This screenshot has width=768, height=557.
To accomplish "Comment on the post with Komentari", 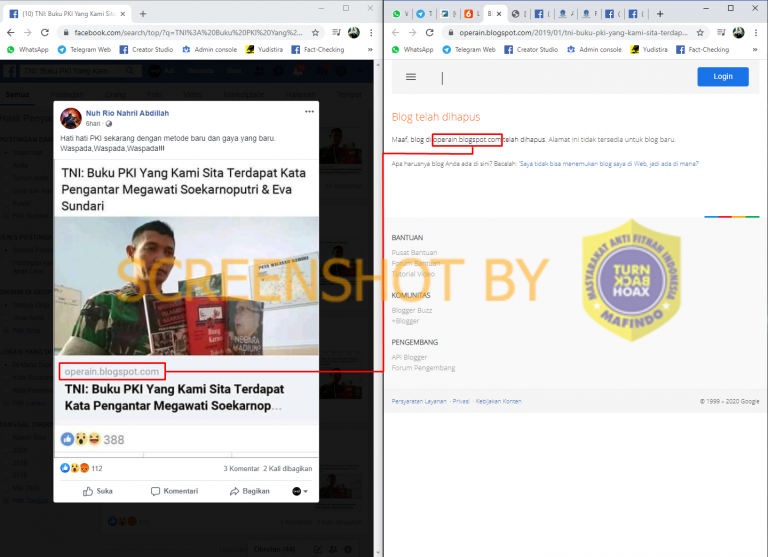I will tap(174, 491).
